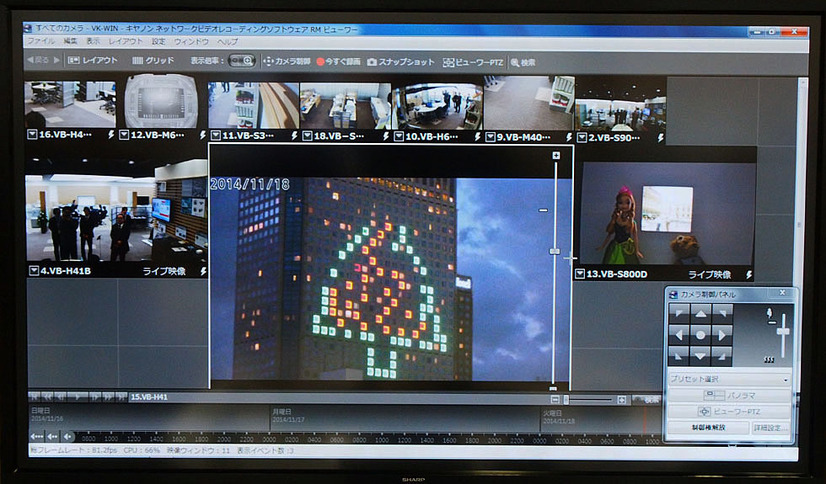Open the カメラ制御 panel from toolbar
The height and width of the screenshot is (484, 826).
tap(287, 62)
